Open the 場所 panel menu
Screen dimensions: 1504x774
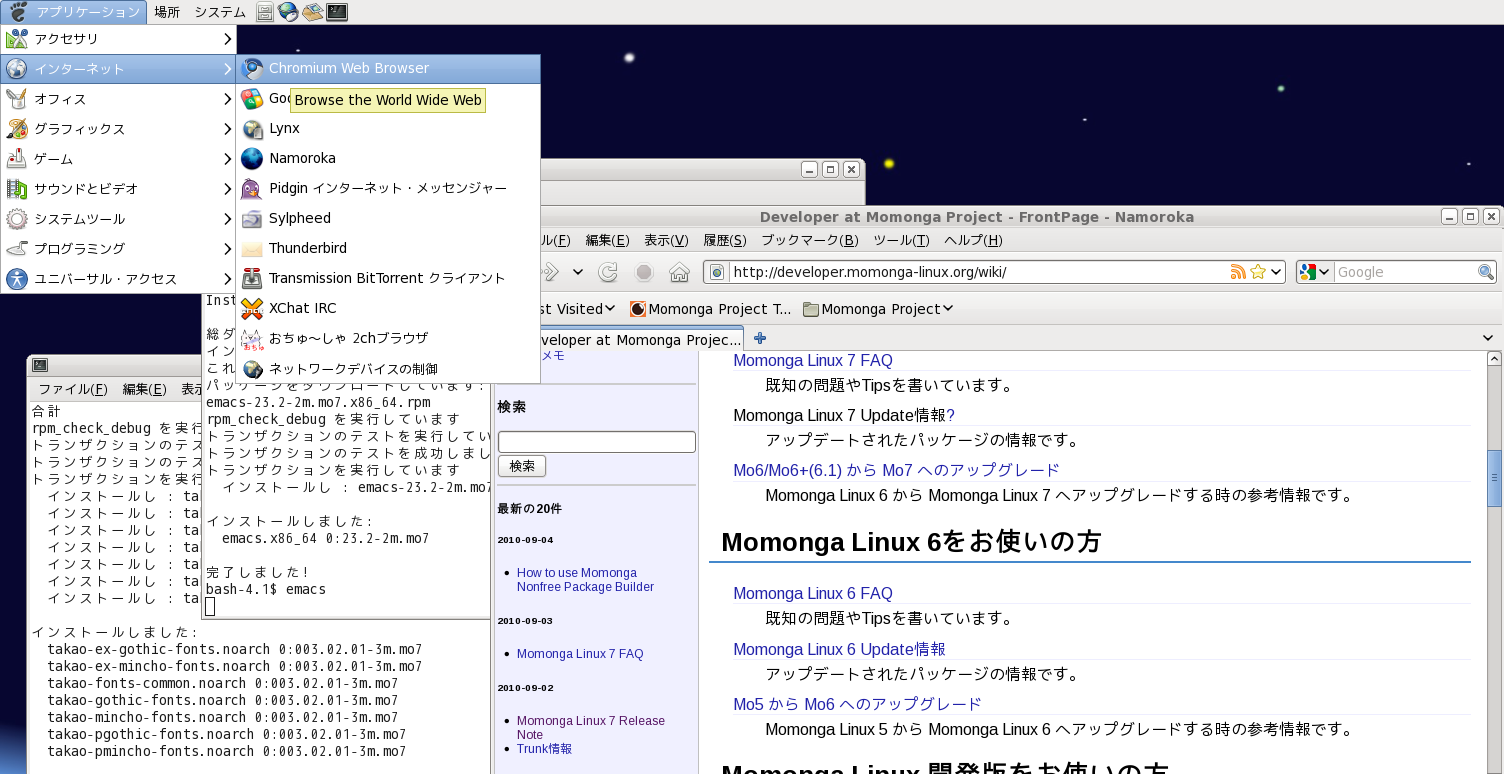[x=167, y=12]
